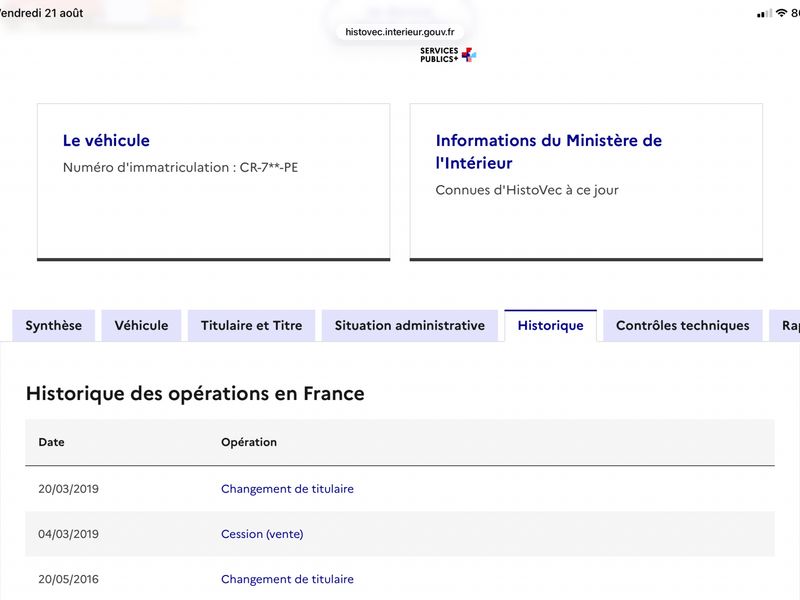Screen dimensions: 800x600
Task: Click the date 04/03/2019
Action: tap(68, 534)
